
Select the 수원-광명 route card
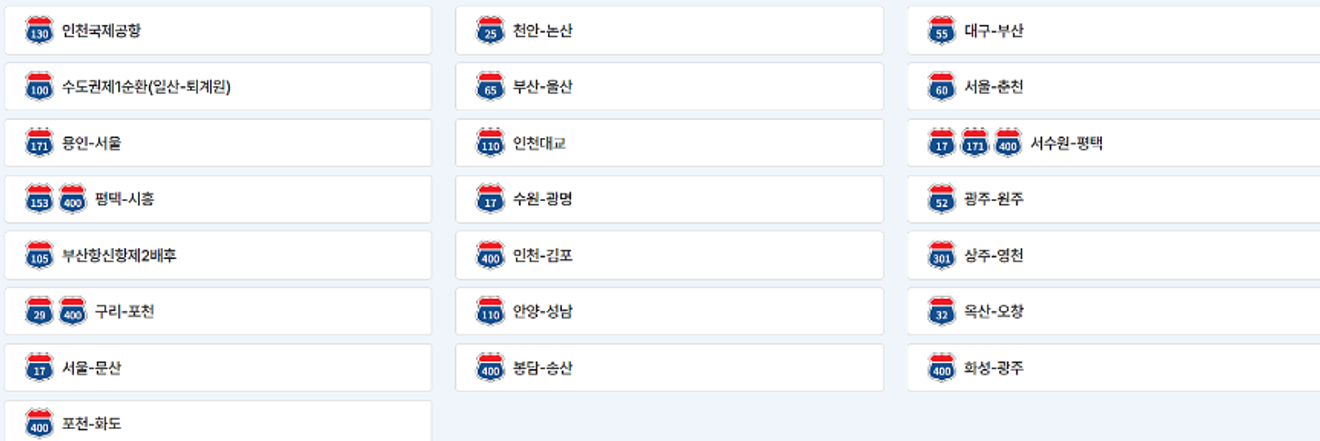(x=670, y=199)
